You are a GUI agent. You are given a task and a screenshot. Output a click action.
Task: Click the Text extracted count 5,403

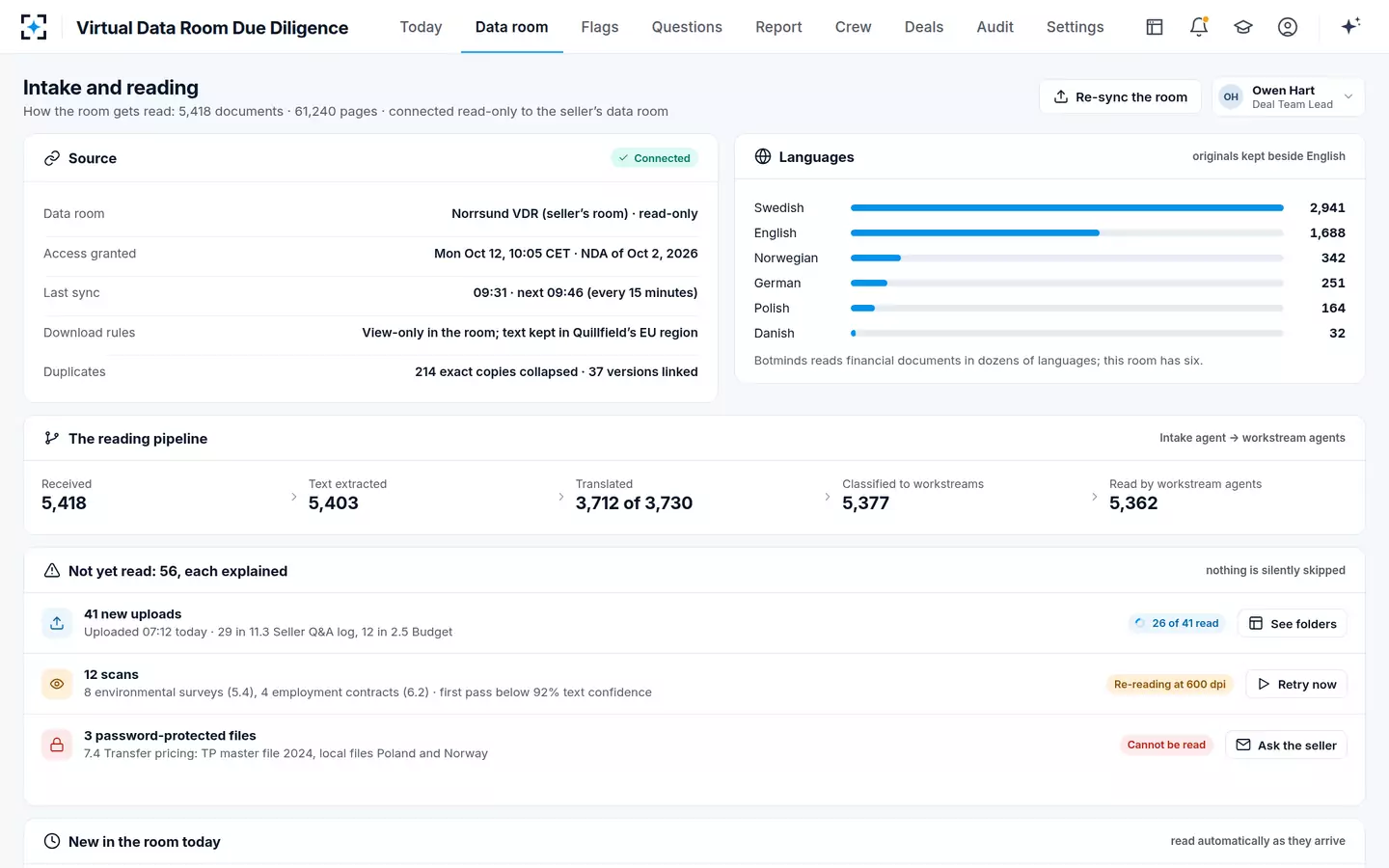click(333, 503)
